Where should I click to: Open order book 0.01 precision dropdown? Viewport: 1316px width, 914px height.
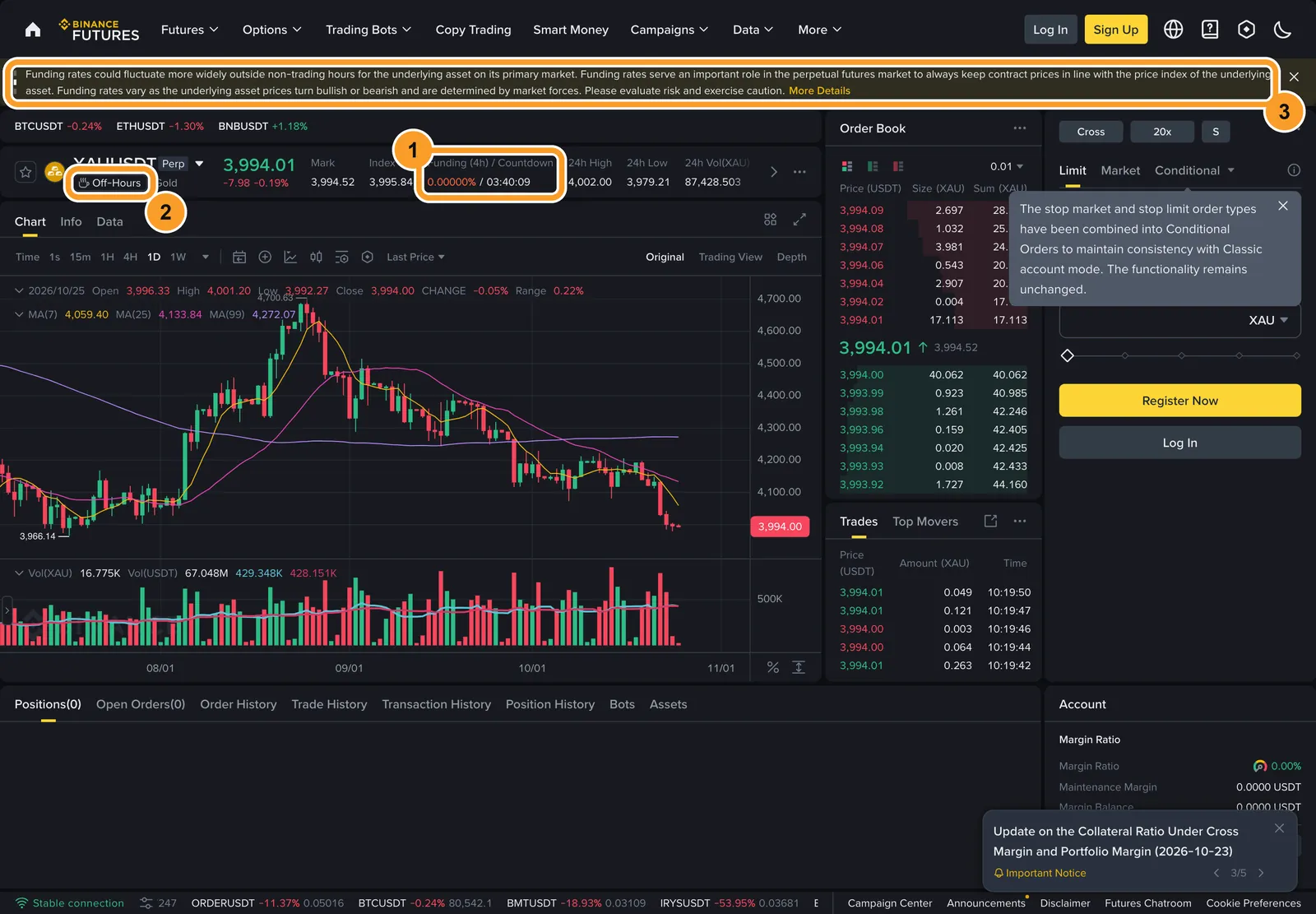1007,166
